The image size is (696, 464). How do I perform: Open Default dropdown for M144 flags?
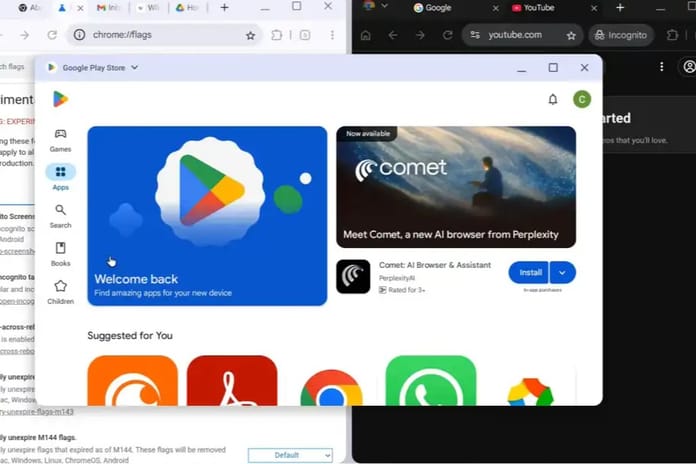(x=290, y=455)
